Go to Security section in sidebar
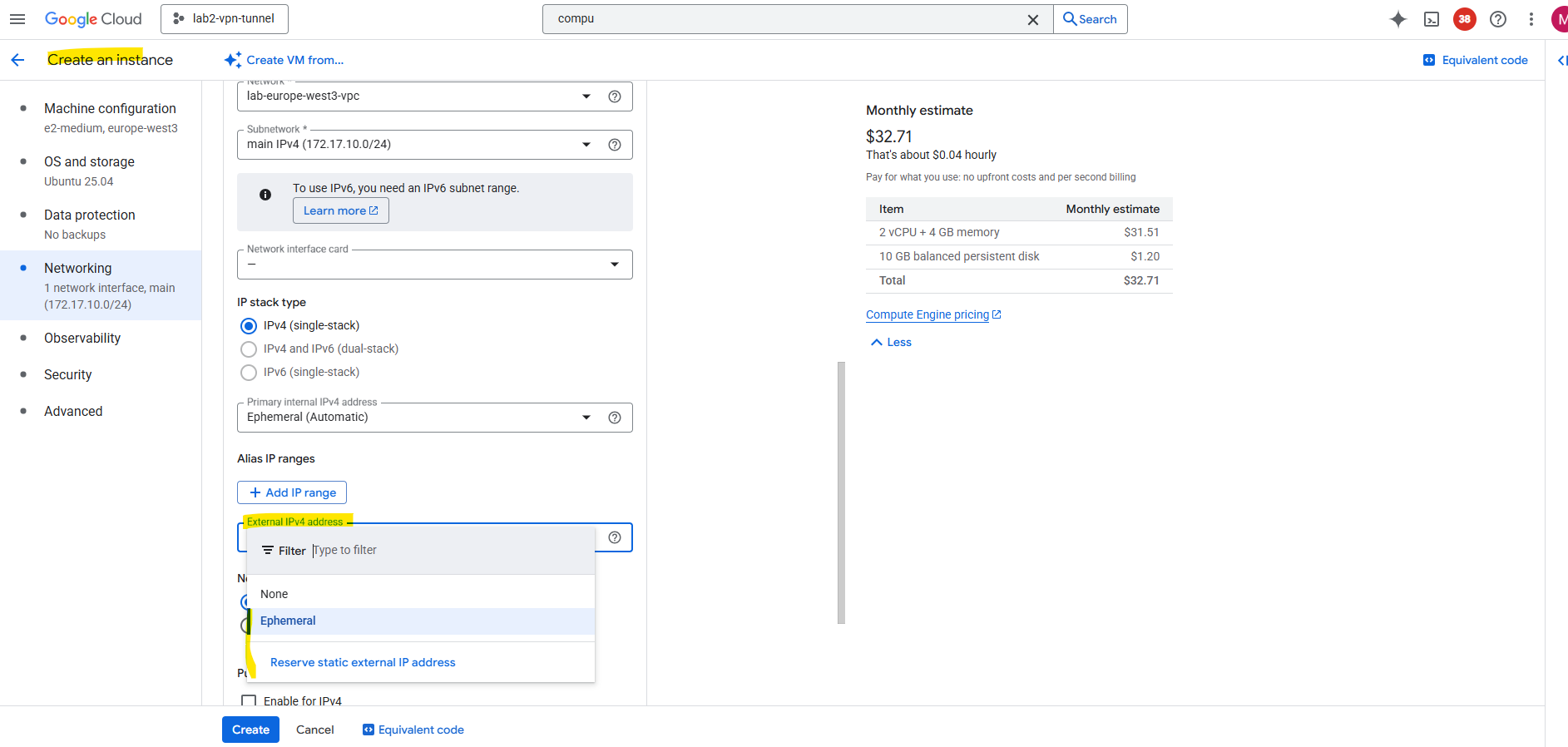This screenshot has height=747, width=1568. click(x=68, y=375)
